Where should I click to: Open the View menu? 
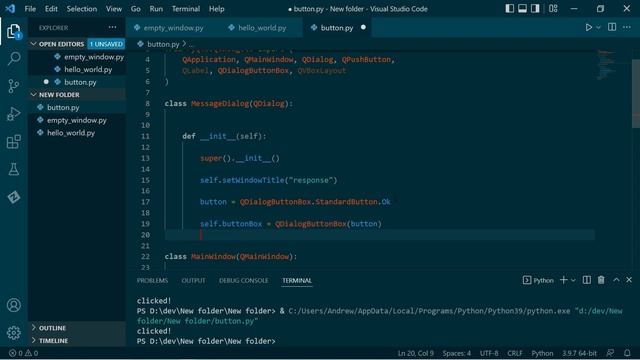click(114, 9)
